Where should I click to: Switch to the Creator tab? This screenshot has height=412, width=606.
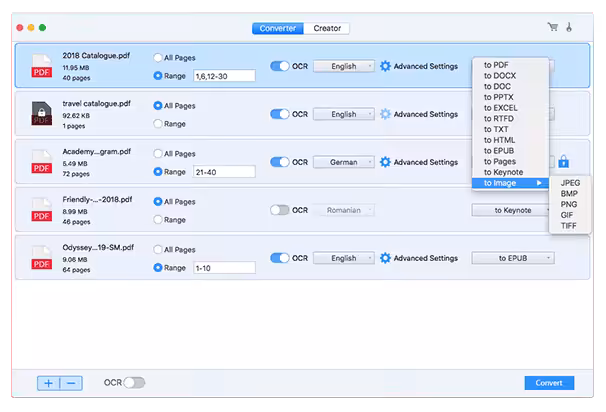pos(326,28)
